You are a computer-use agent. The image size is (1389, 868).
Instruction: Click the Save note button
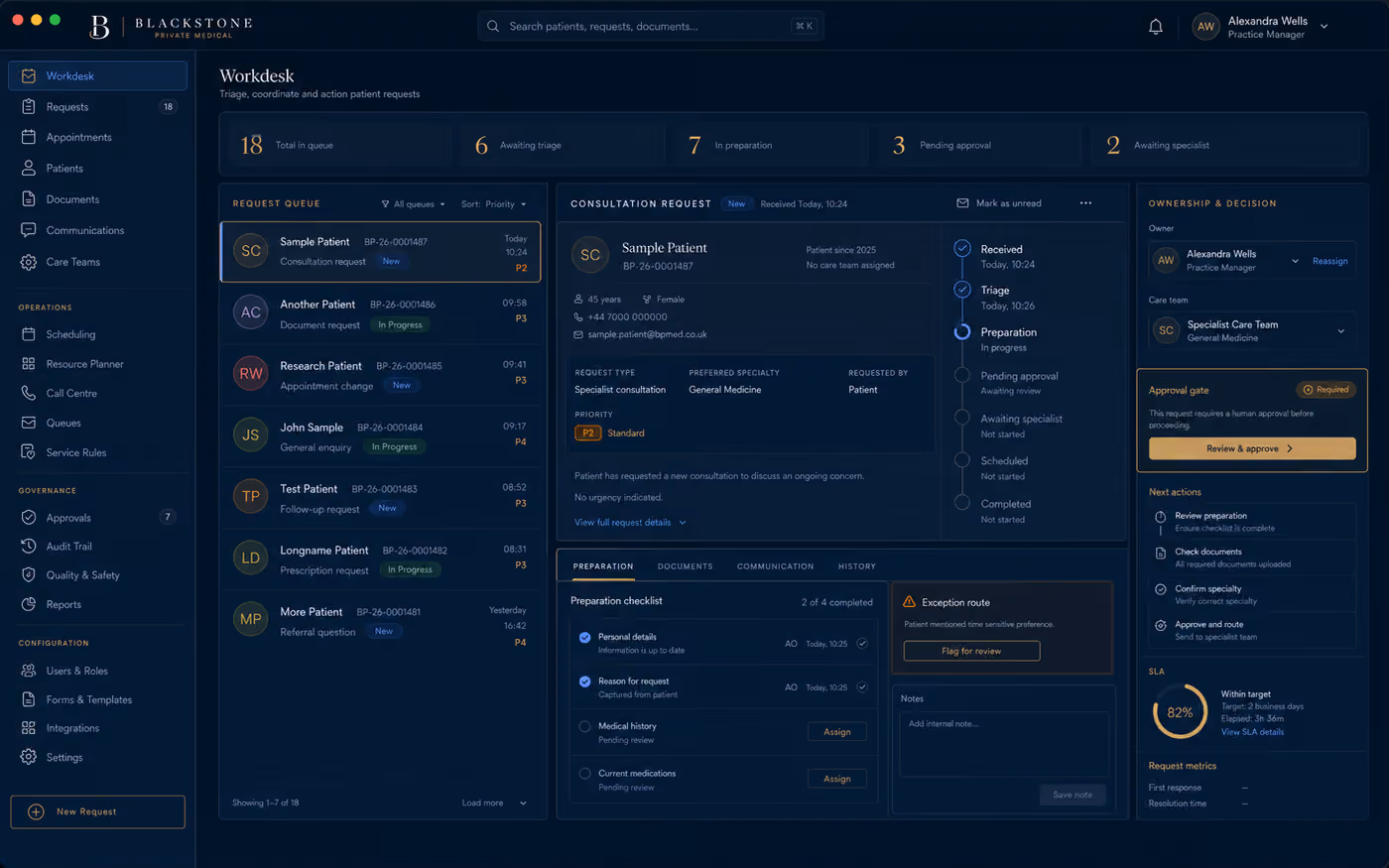coord(1073,795)
